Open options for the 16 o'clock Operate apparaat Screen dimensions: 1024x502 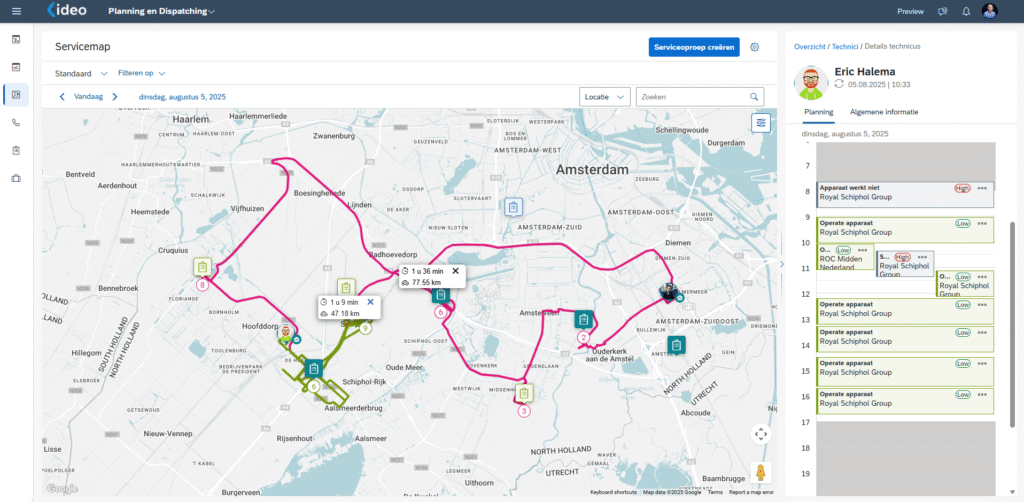pyautogui.click(x=982, y=395)
